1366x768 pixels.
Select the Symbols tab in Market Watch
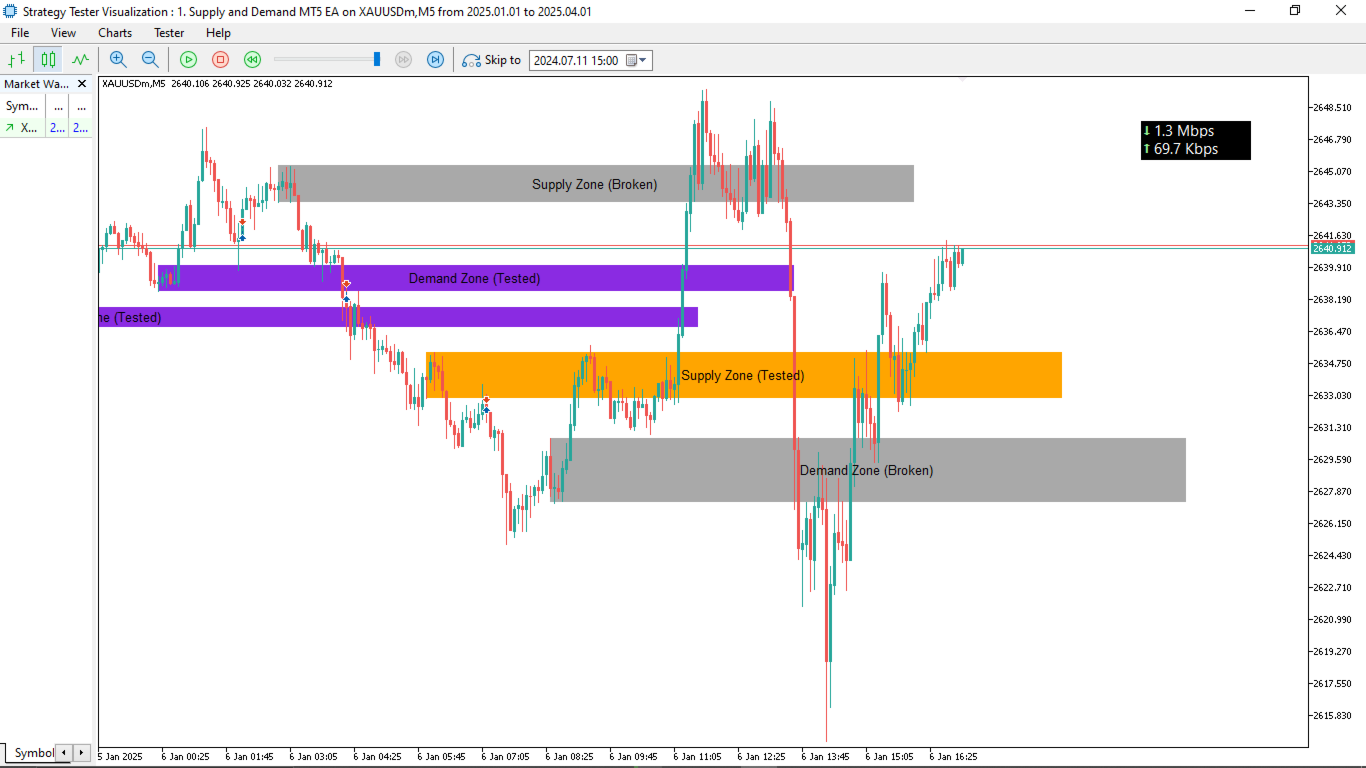click(x=34, y=753)
